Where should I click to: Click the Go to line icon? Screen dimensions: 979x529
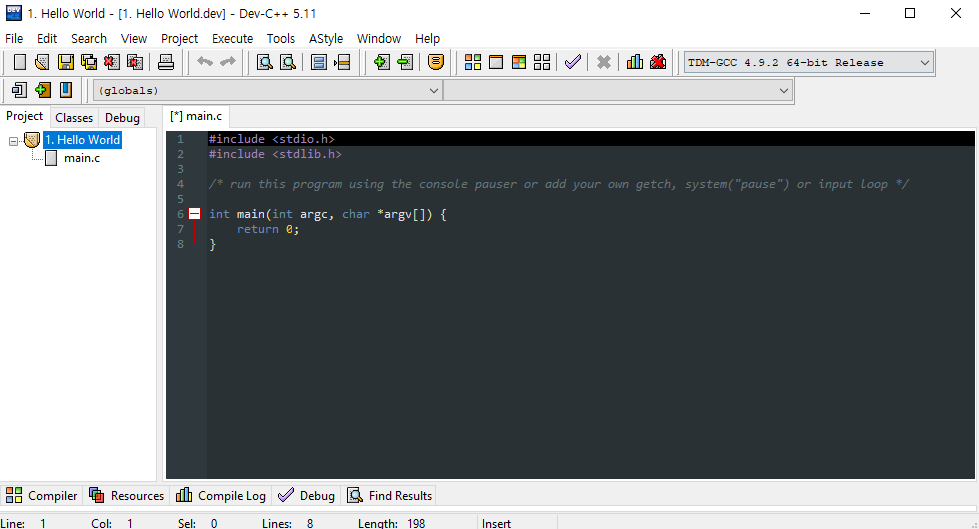pyautogui.click(x=342, y=62)
